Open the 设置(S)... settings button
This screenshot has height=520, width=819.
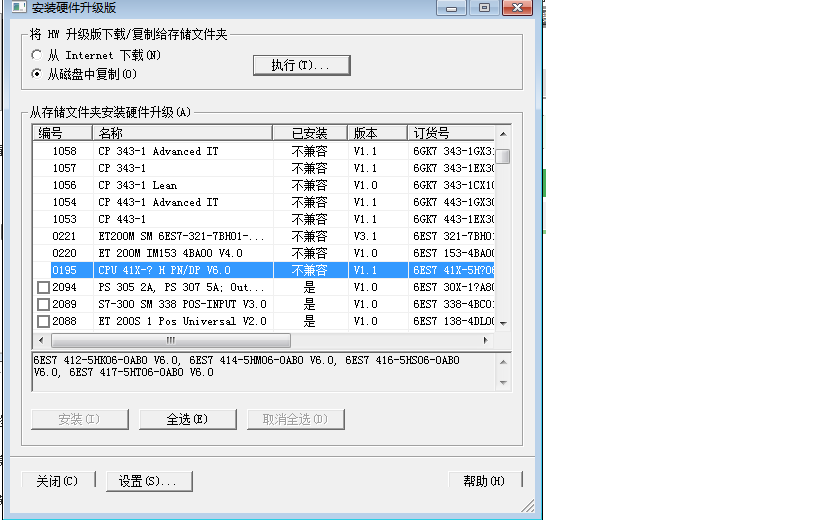coord(149,481)
